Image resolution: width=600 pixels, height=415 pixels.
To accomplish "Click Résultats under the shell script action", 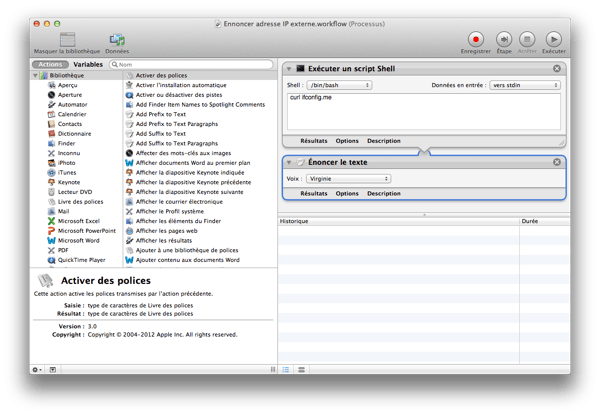I will [313, 141].
